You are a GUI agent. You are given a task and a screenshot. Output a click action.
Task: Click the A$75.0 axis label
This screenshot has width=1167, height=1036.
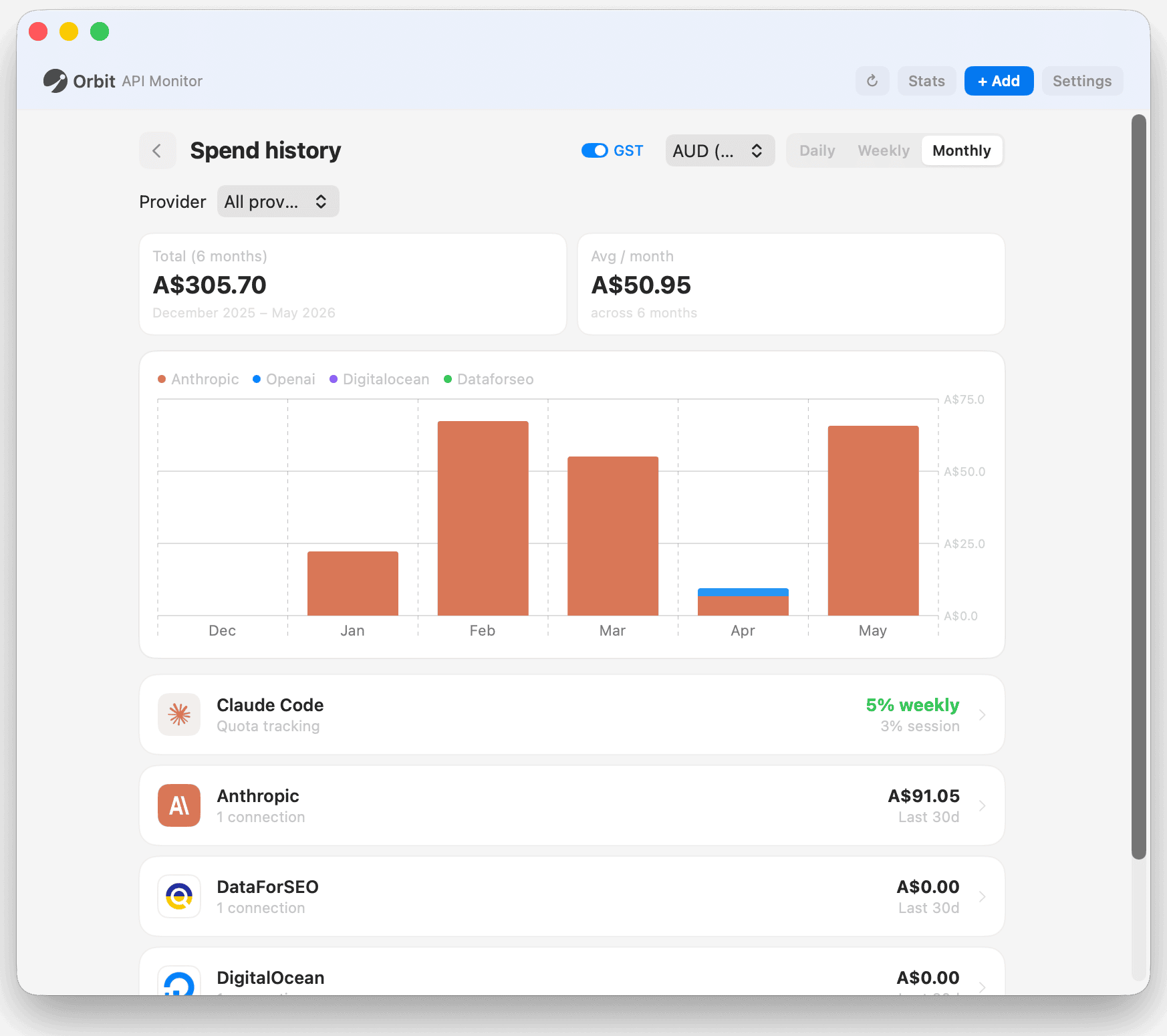tap(964, 400)
